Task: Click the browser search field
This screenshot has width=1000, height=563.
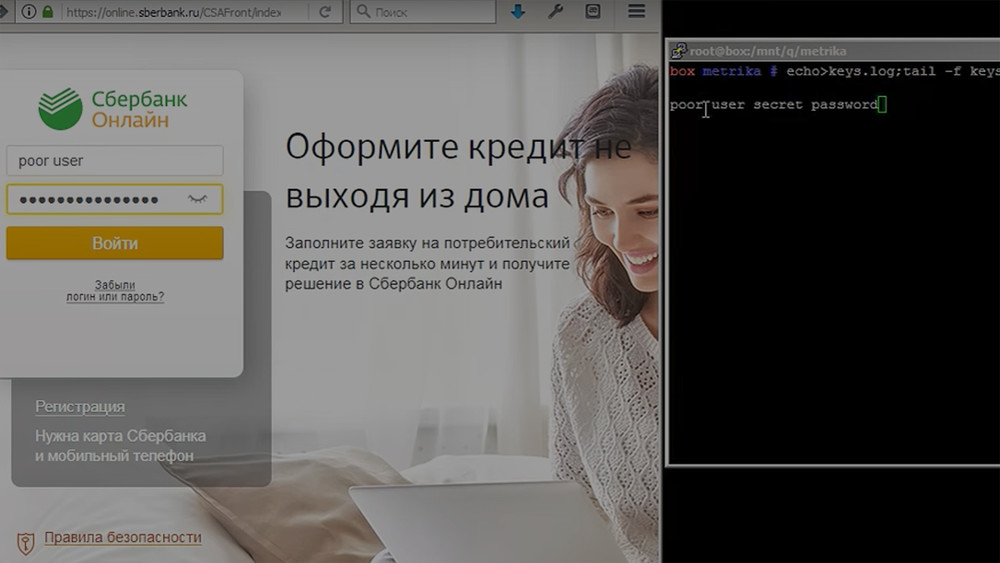Action: pyautogui.click(x=423, y=11)
